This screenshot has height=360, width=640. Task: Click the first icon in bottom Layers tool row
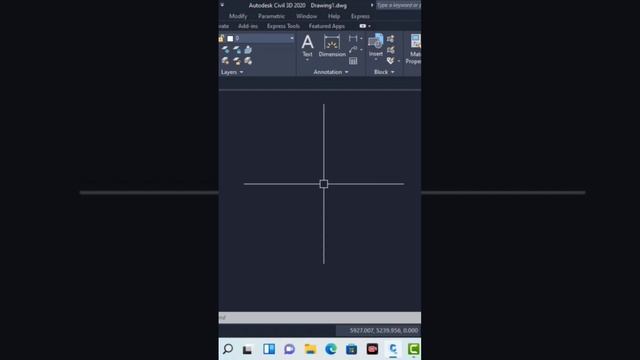[225, 61]
